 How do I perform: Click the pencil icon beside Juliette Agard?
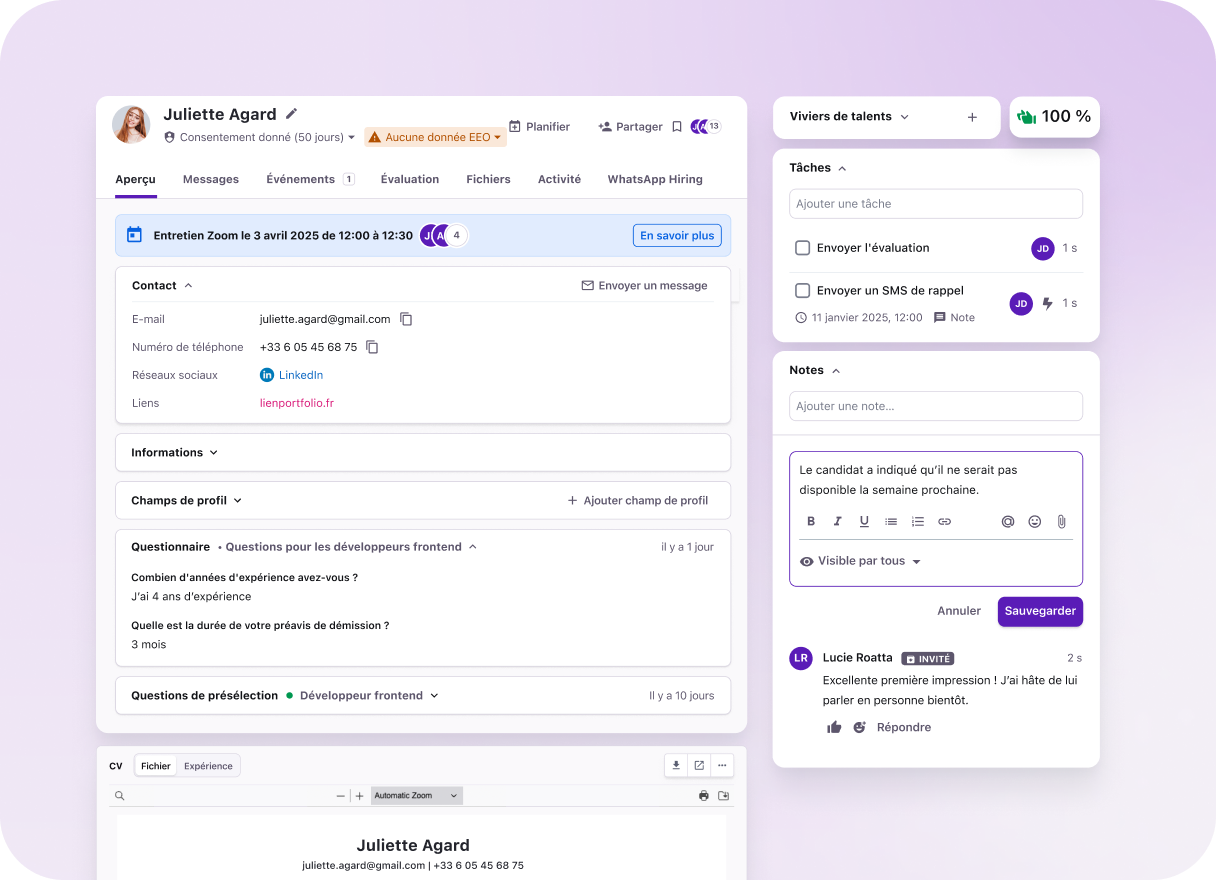(292, 114)
